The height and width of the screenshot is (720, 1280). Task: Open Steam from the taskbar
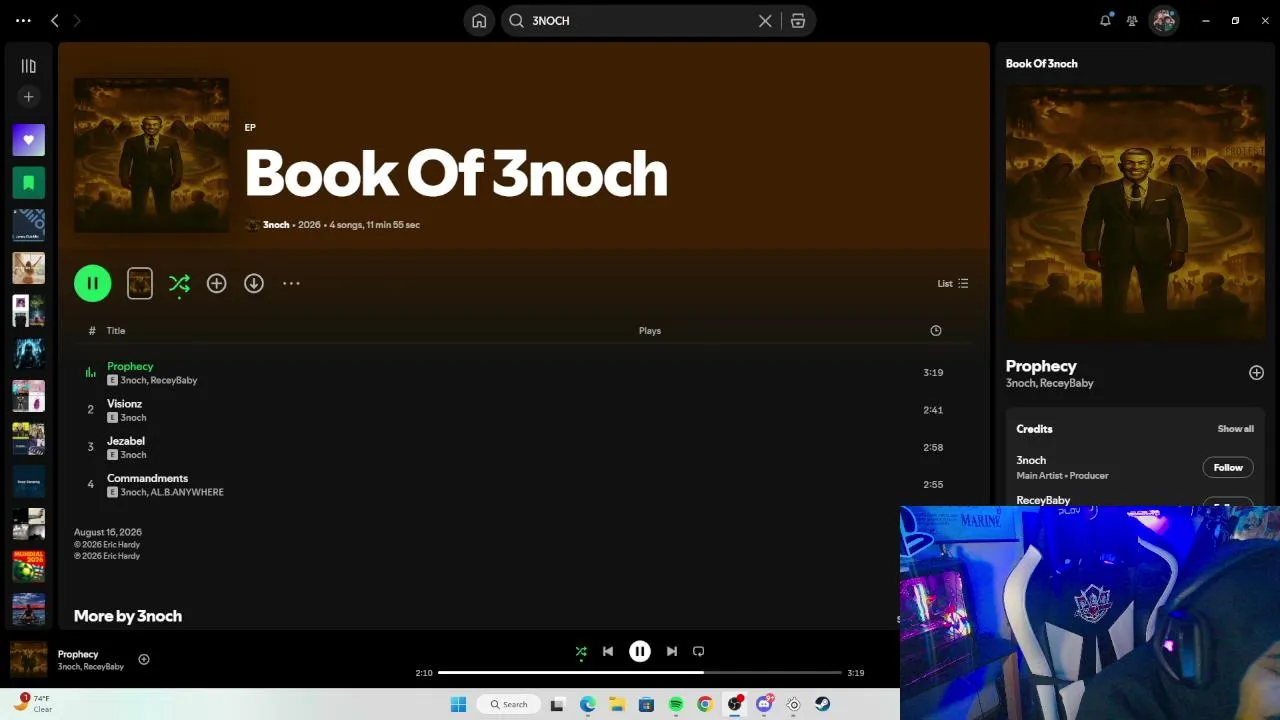point(823,705)
